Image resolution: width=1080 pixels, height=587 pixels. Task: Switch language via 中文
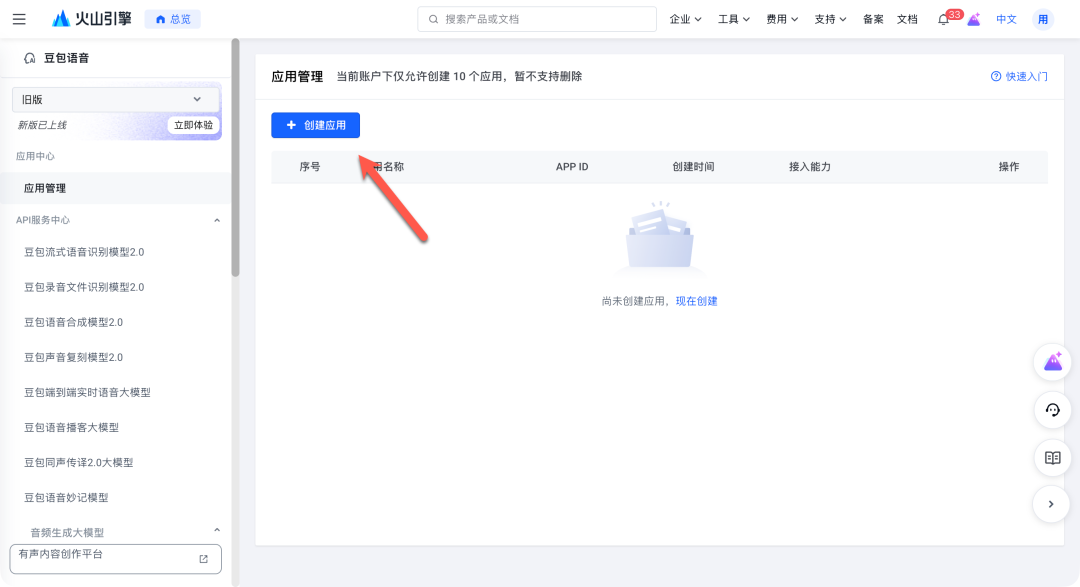[x=1006, y=19]
